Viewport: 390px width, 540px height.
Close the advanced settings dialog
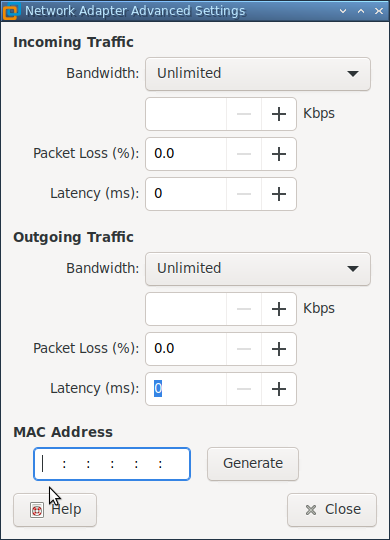click(x=332, y=510)
